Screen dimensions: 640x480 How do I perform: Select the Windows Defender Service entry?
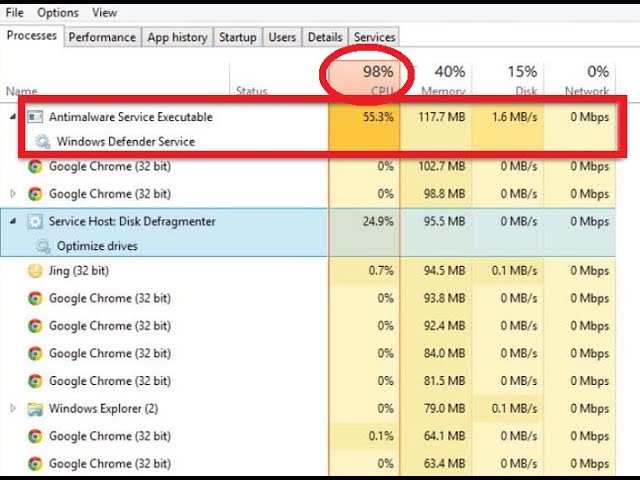pyautogui.click(x=126, y=142)
